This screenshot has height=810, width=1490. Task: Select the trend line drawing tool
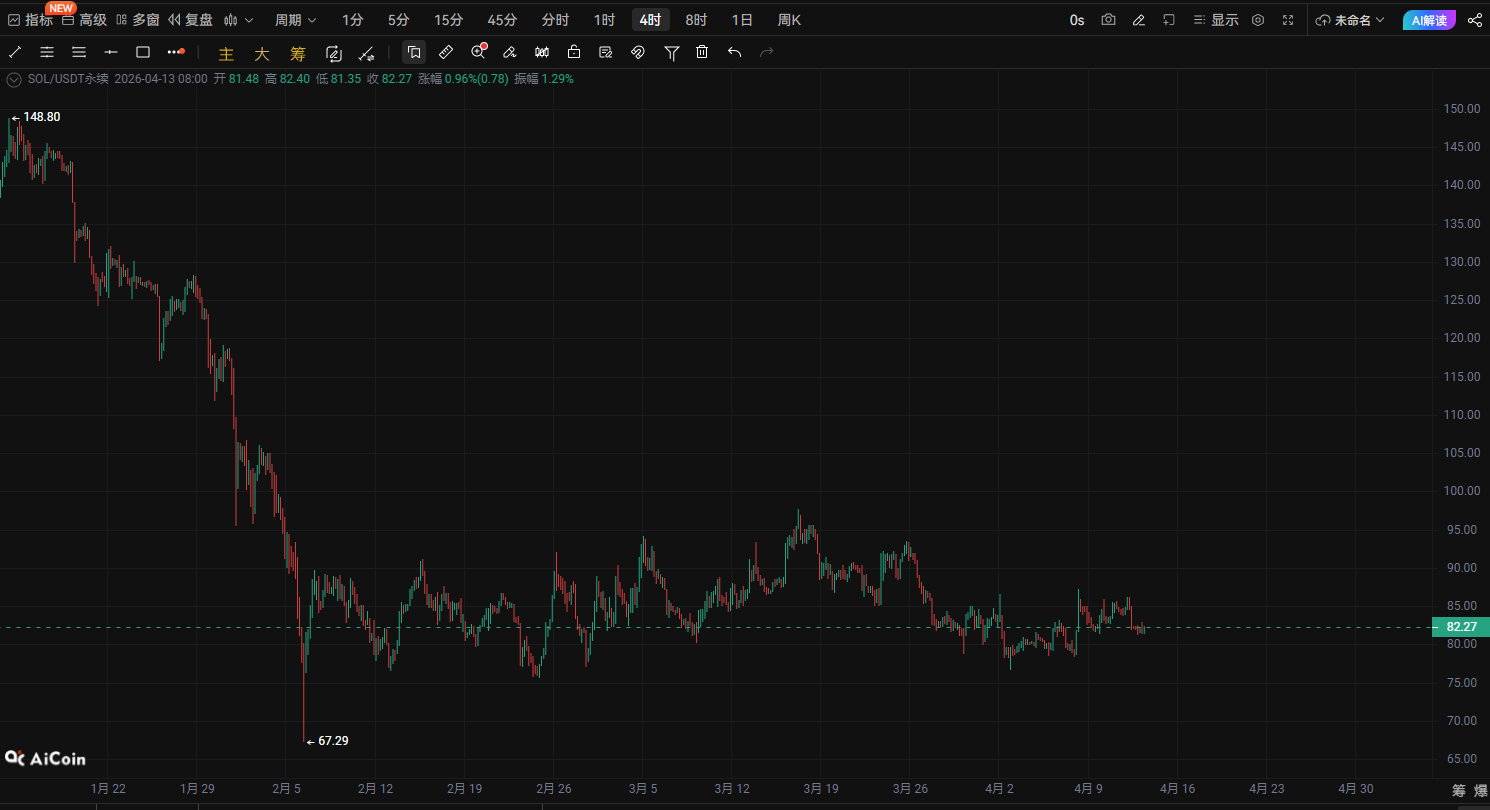15,52
